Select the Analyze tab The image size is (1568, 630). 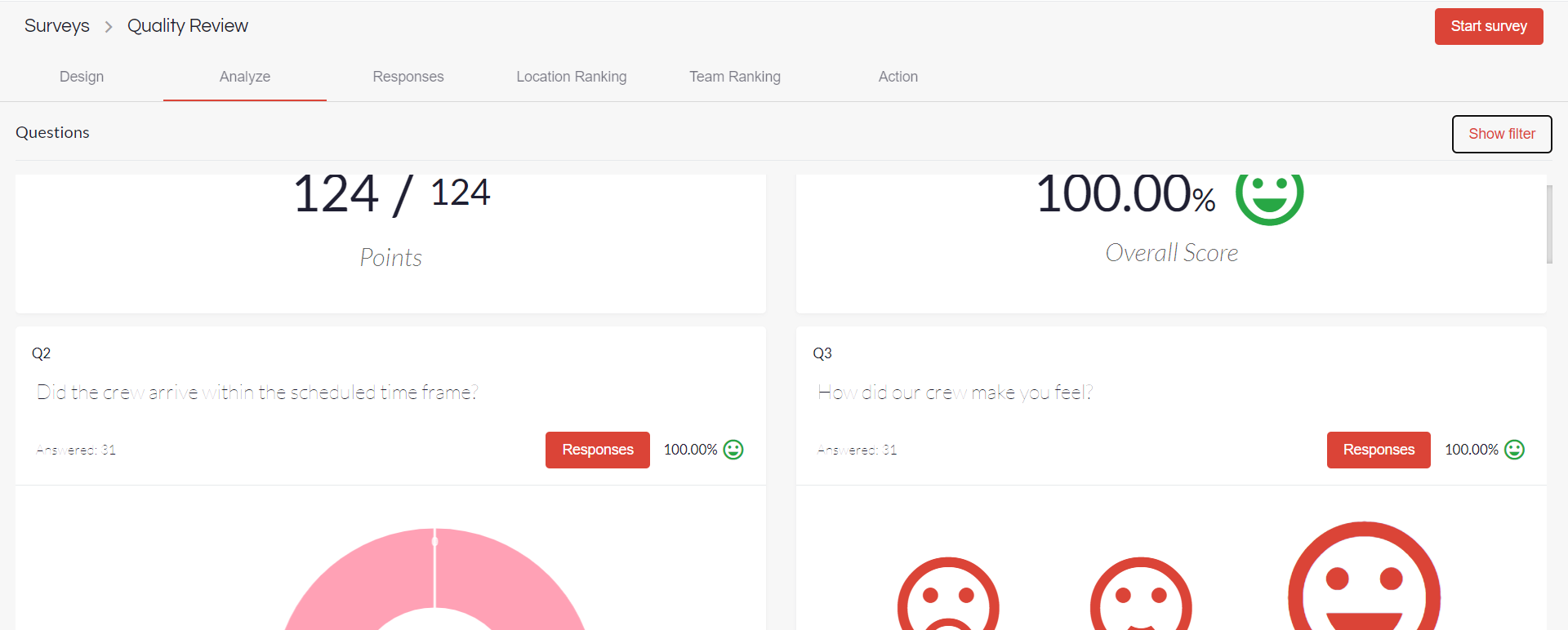tap(245, 77)
